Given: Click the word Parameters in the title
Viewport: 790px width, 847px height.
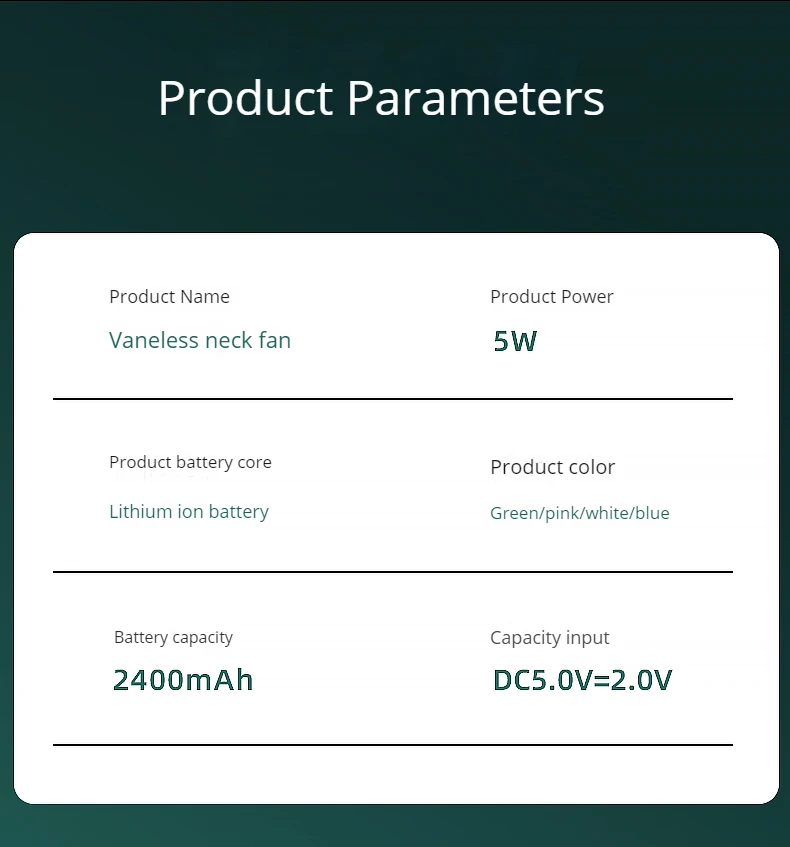Looking at the screenshot, I should [476, 99].
